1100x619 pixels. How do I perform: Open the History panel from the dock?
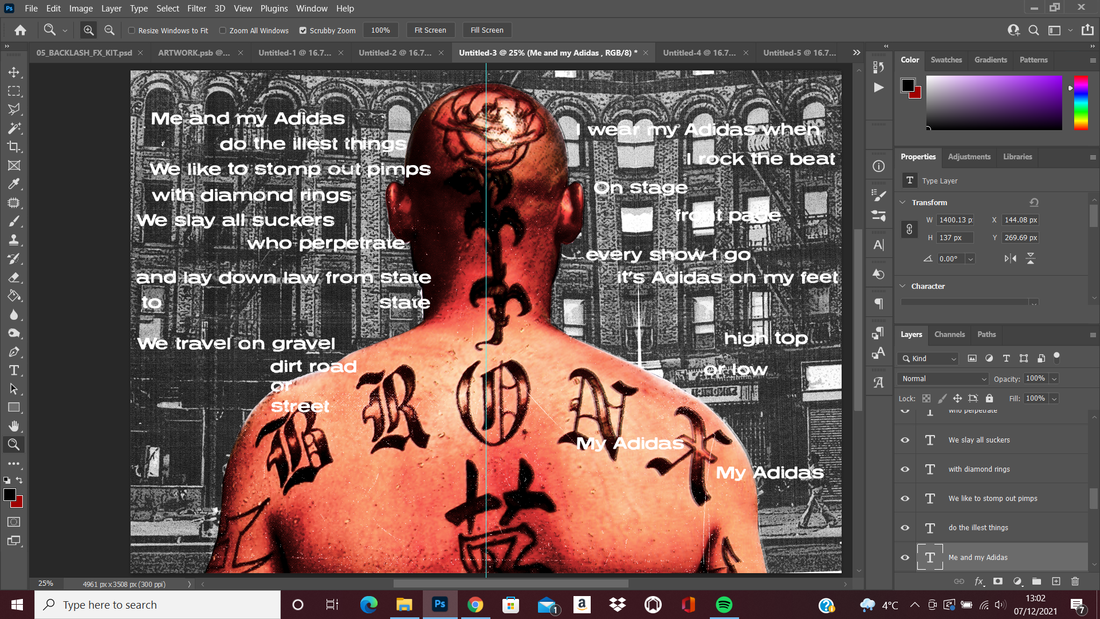coord(878,67)
